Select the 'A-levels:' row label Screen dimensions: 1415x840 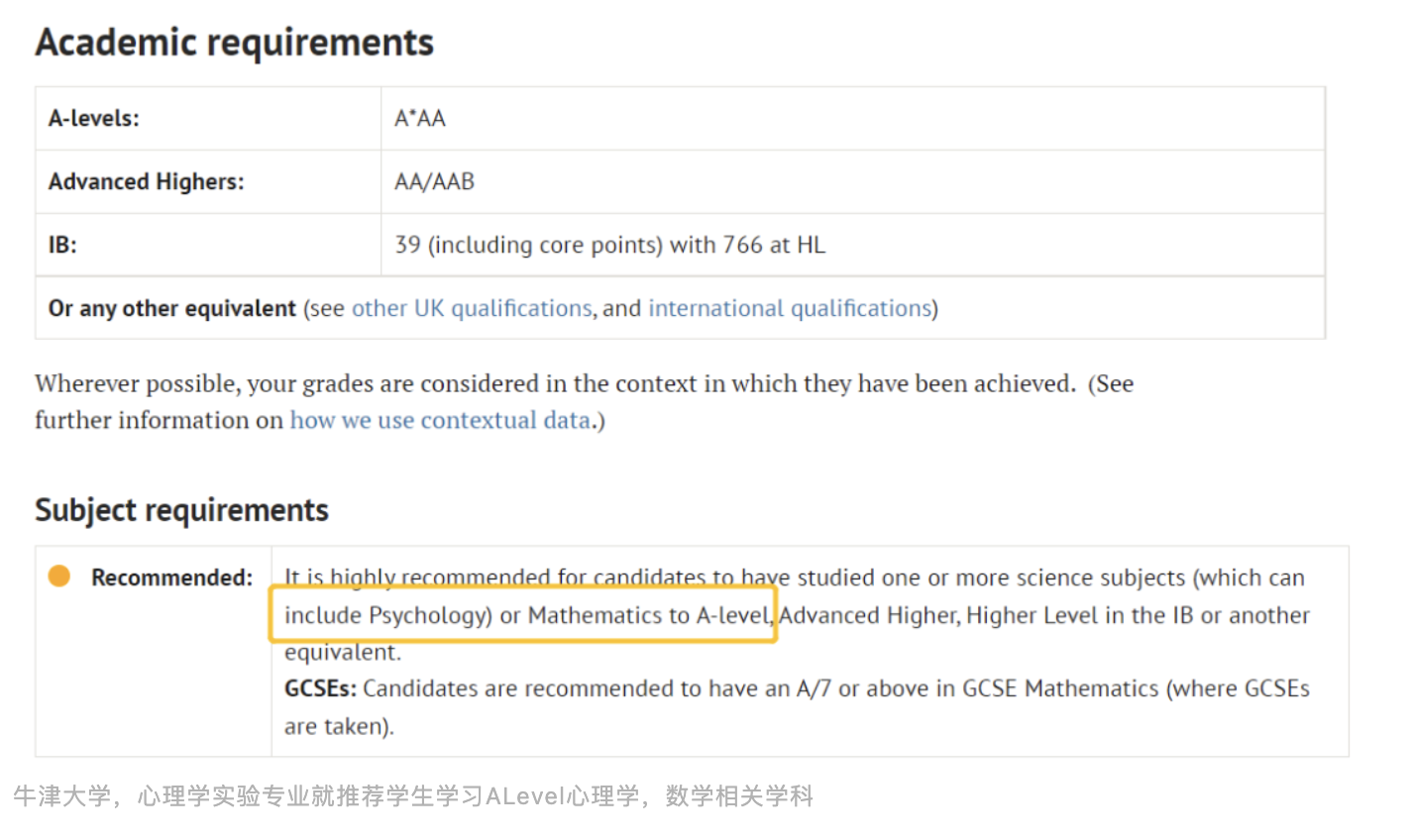click(94, 118)
